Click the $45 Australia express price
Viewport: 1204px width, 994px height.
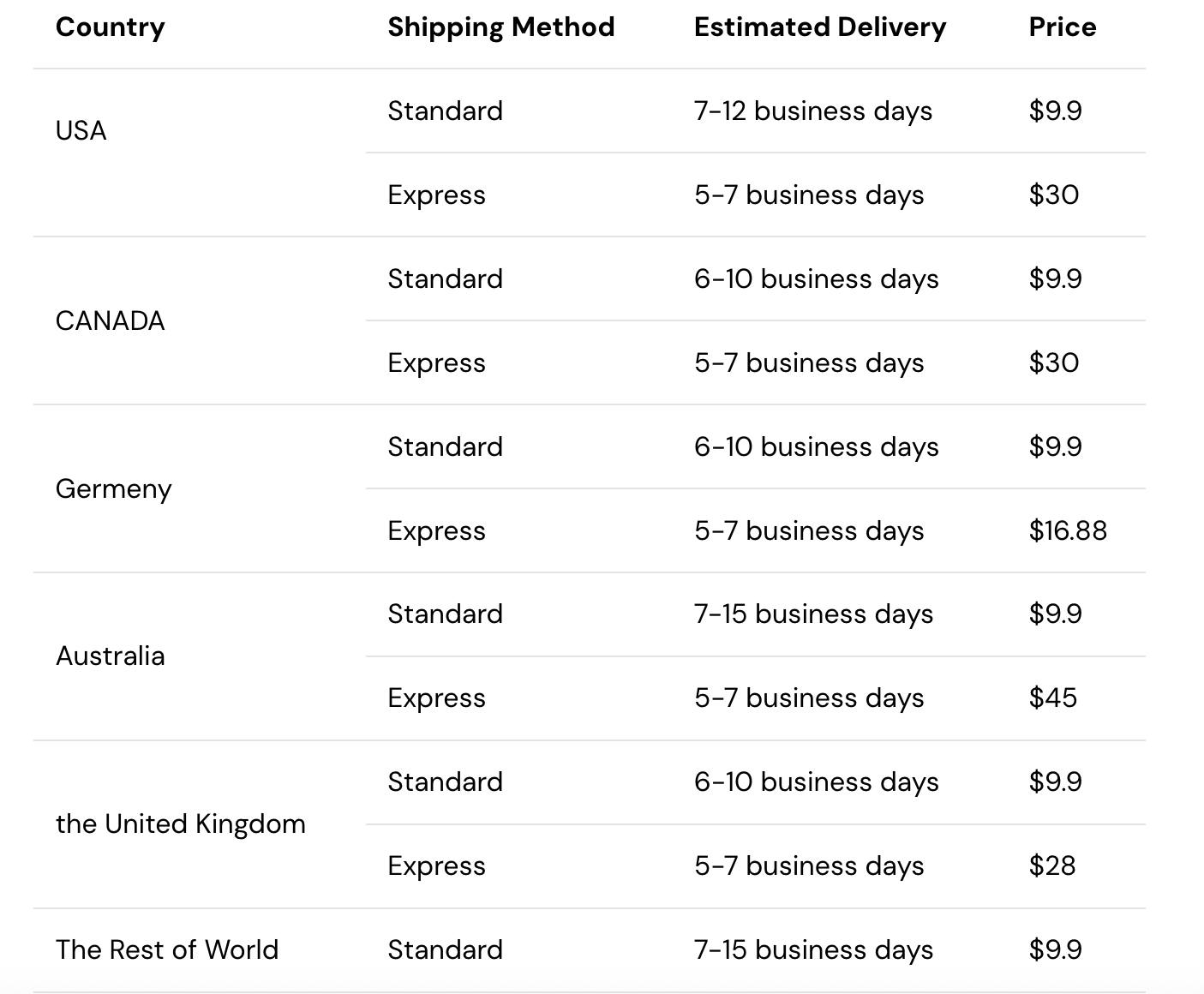[1052, 698]
